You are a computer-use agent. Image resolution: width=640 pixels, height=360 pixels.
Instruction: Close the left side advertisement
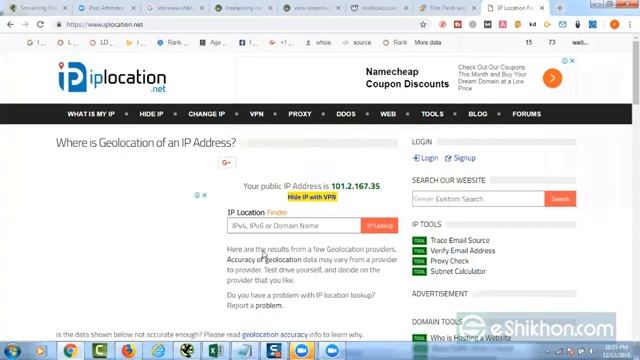[x=204, y=196]
